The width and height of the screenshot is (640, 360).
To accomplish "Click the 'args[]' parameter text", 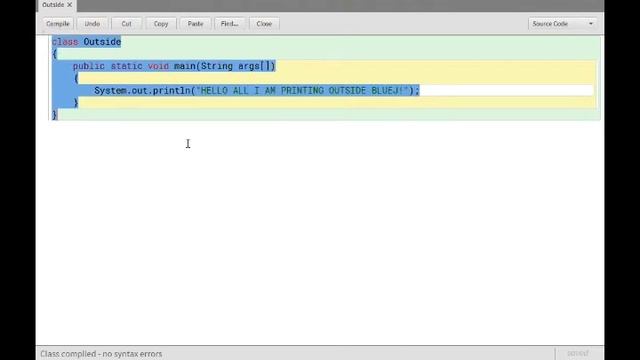I will click(254, 66).
